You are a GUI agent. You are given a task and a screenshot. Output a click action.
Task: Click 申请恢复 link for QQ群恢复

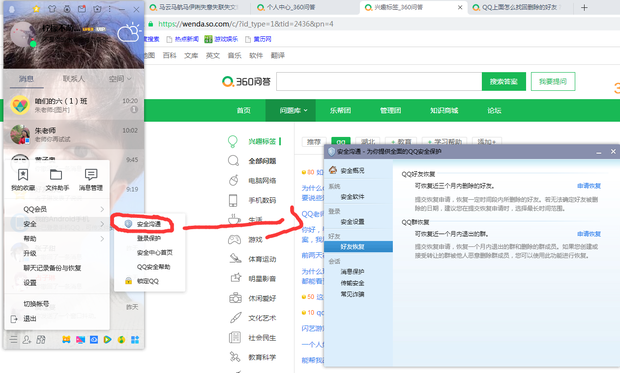[x=589, y=234]
